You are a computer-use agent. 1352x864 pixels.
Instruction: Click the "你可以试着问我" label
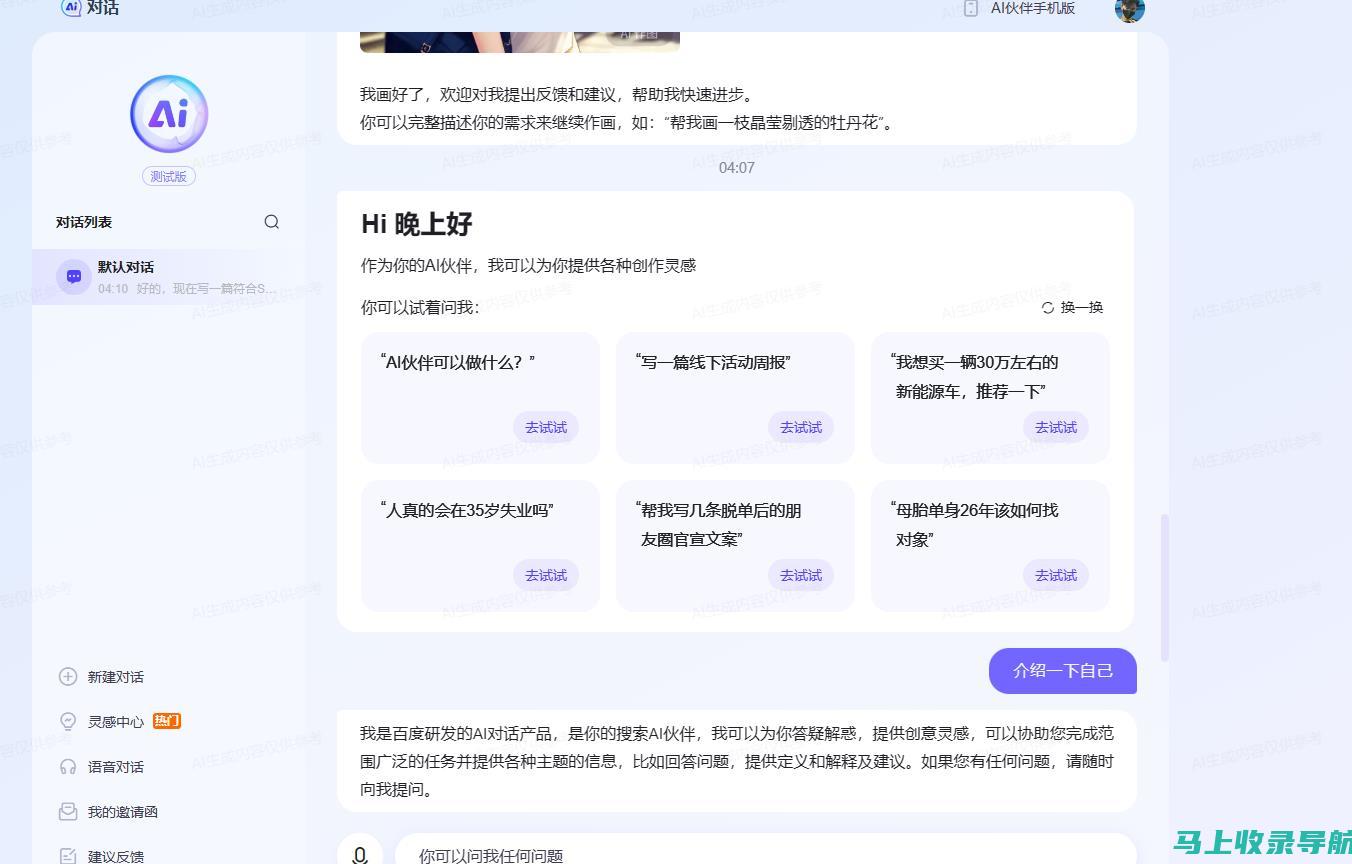click(420, 308)
